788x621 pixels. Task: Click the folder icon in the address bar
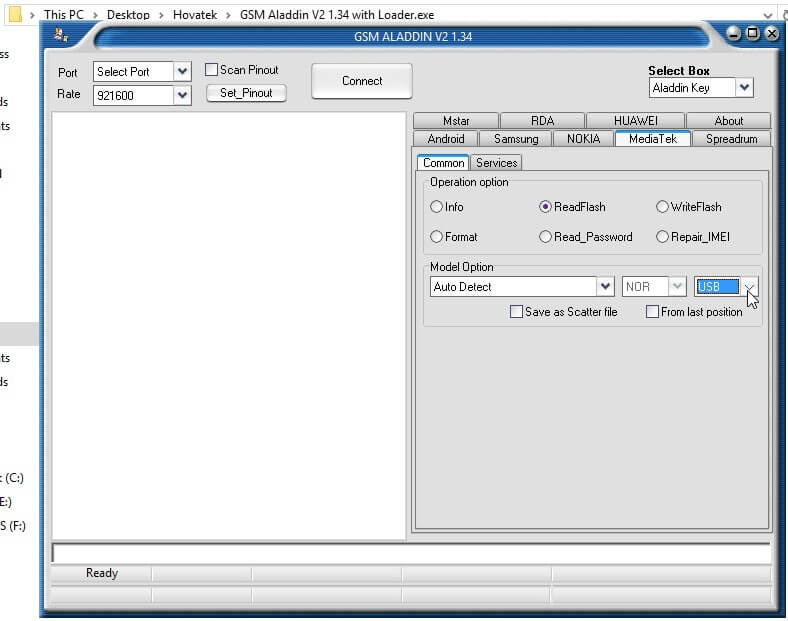click(x=15, y=15)
